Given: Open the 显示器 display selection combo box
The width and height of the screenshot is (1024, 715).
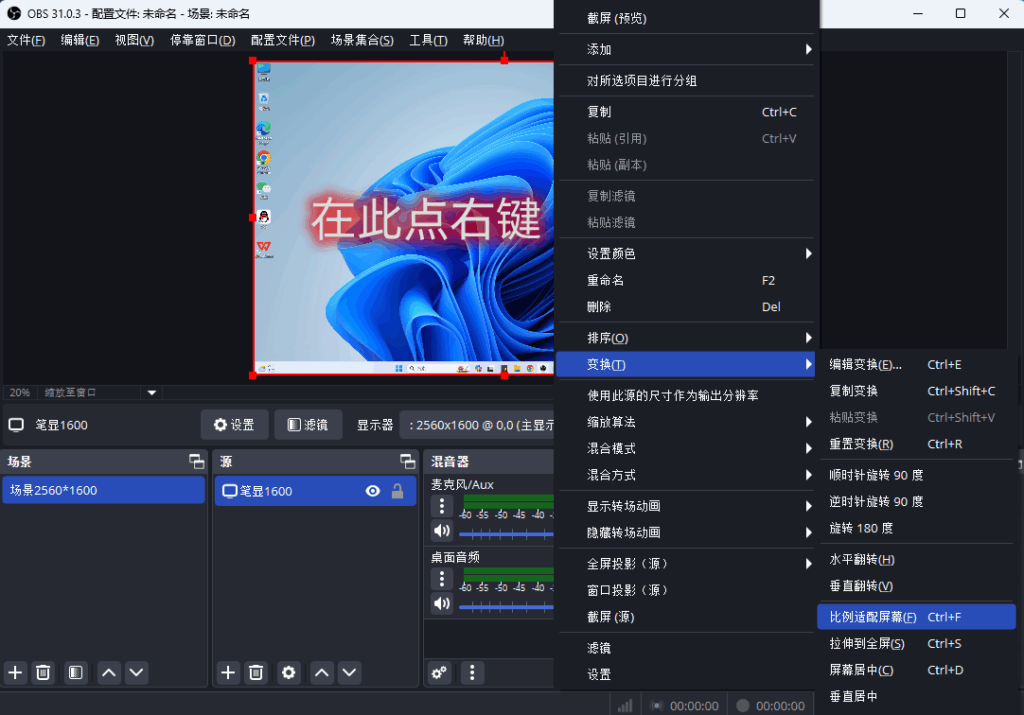Looking at the screenshot, I should [x=477, y=425].
